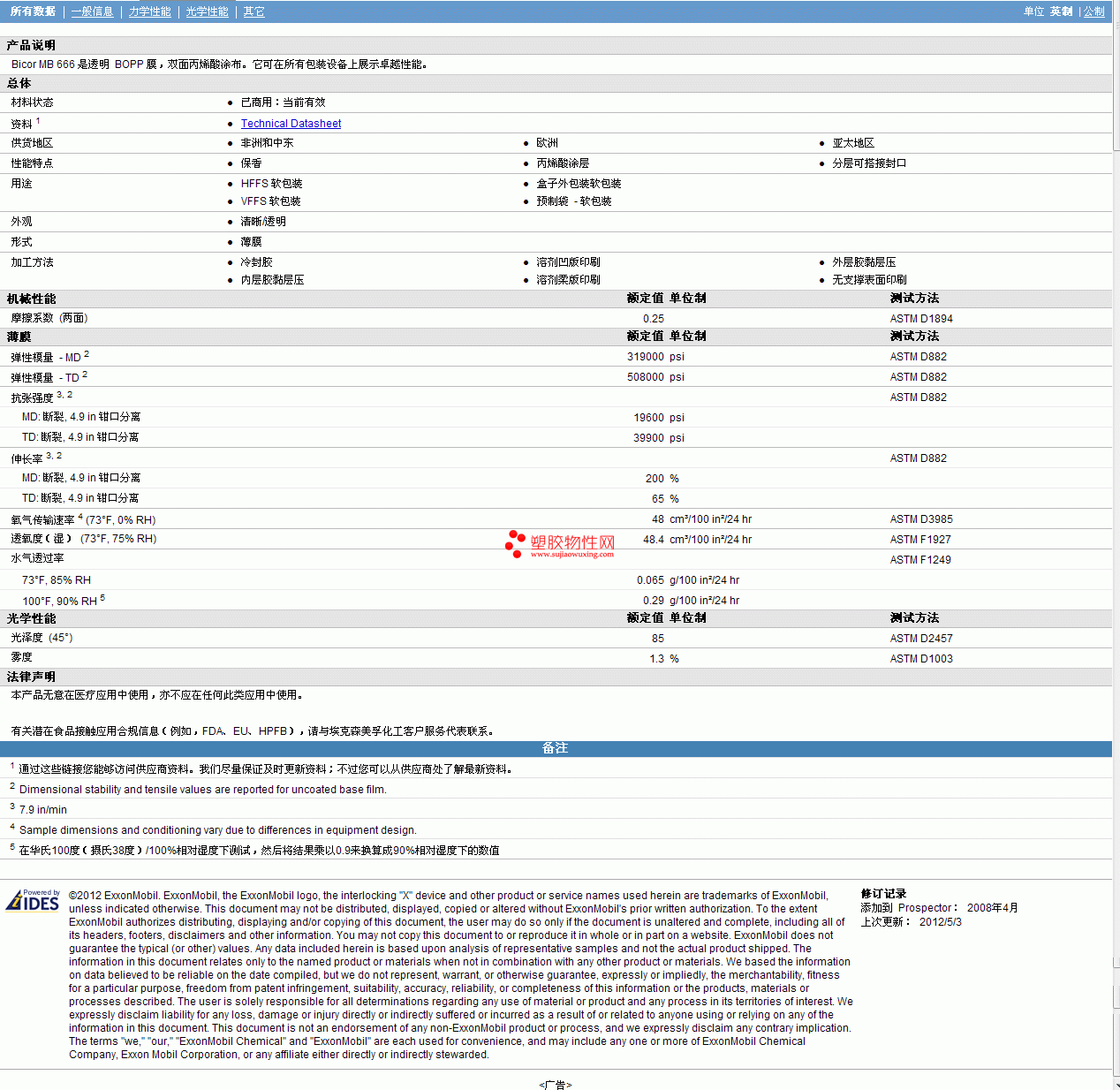
Task: Select 英制 units
Action: pos(1061,11)
